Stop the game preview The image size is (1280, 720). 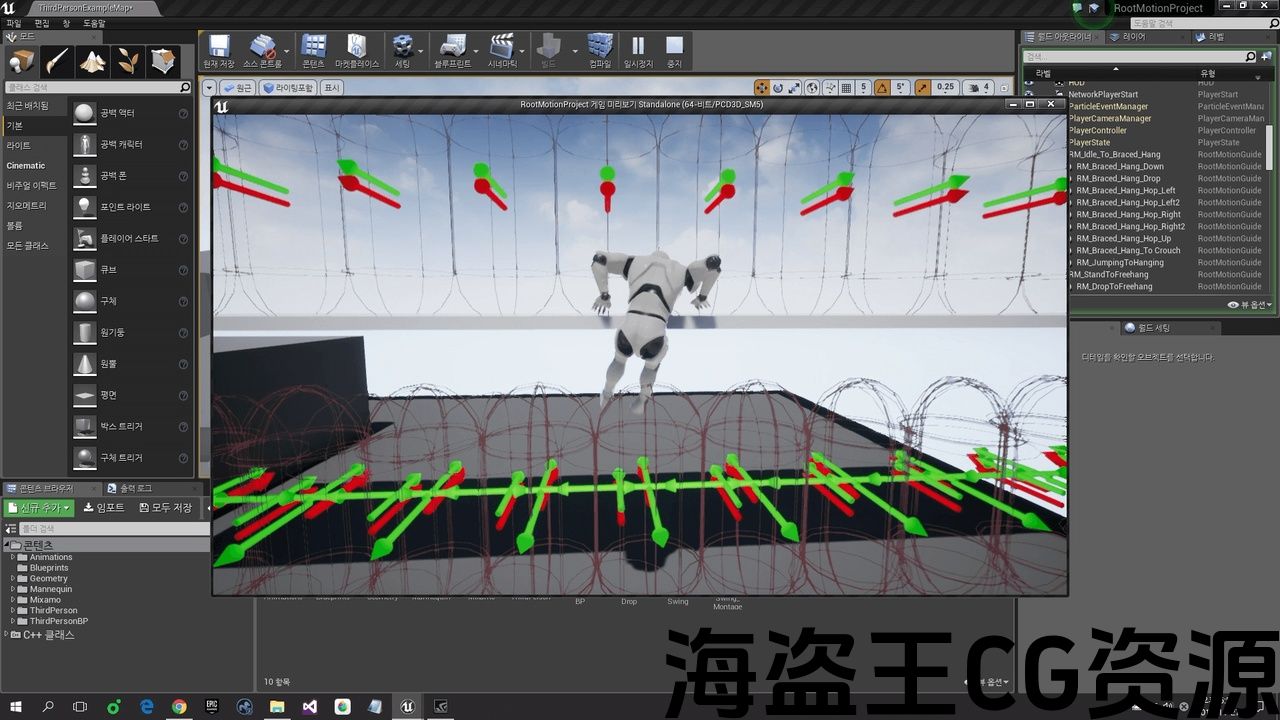click(674, 50)
